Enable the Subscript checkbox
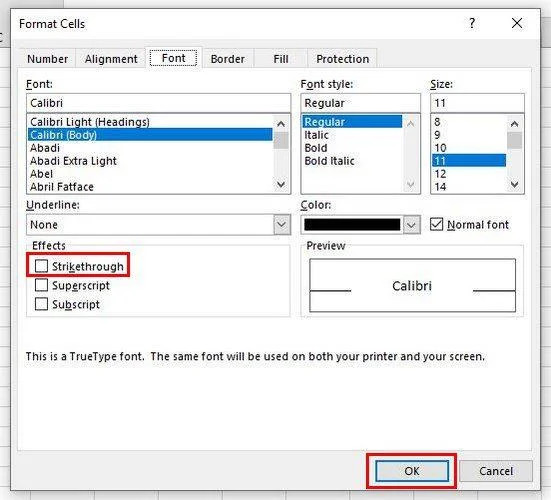Viewport: 551px width, 500px height. pyautogui.click(x=41, y=304)
